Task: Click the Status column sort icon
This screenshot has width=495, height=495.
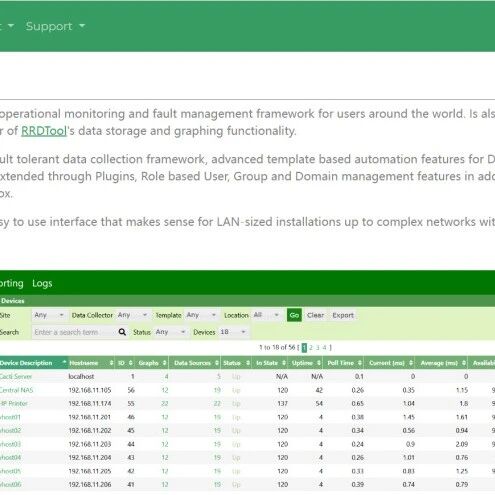Action: coord(248,363)
